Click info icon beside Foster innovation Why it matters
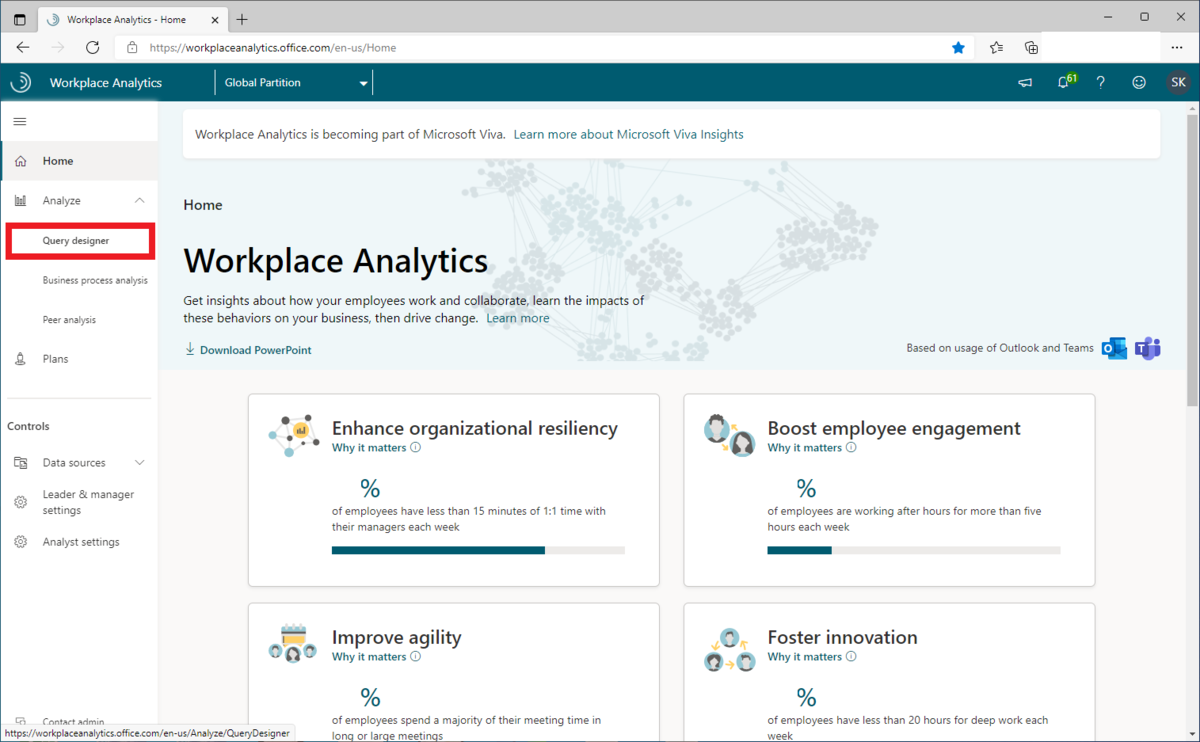The image size is (1200, 742). 852,657
